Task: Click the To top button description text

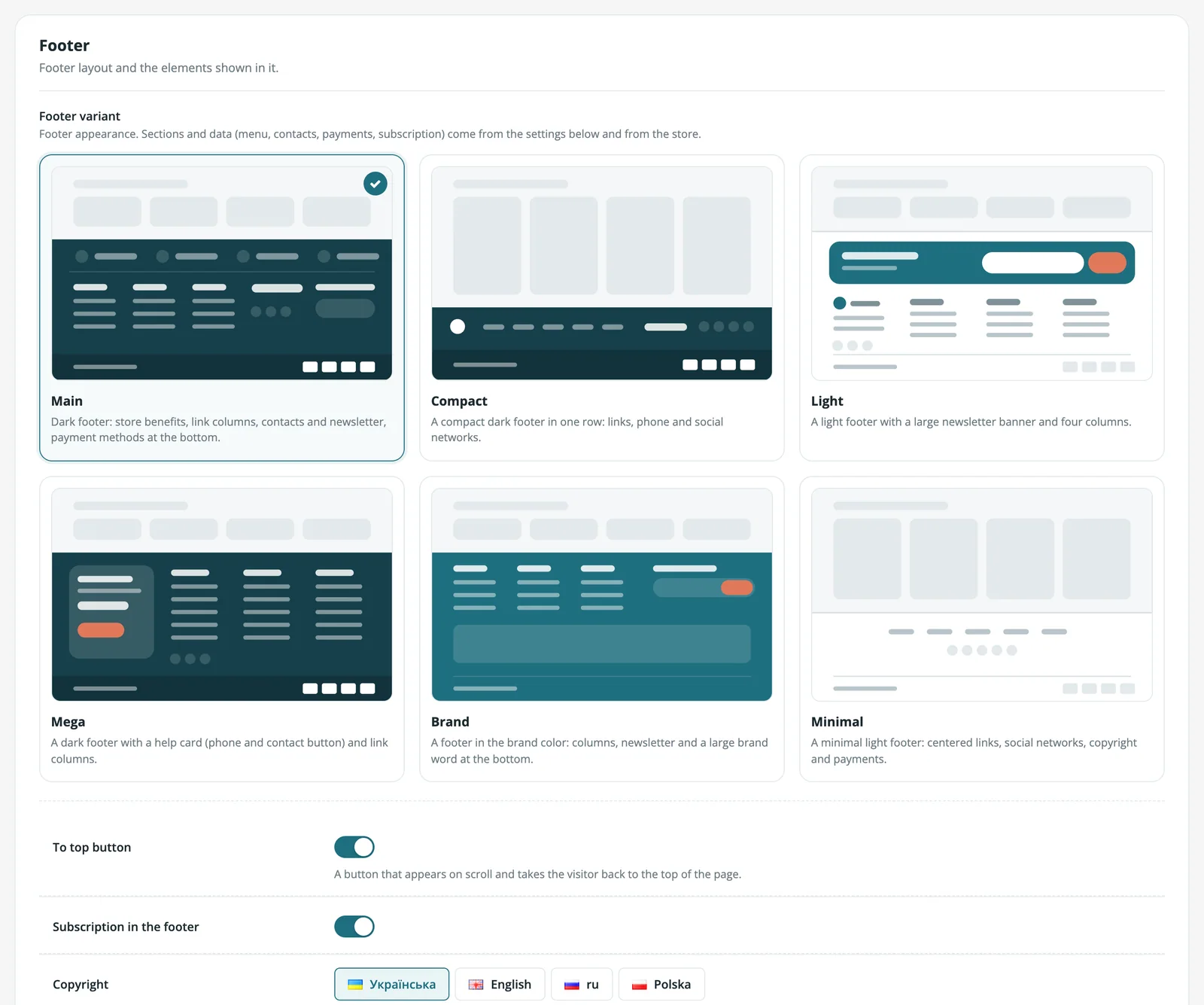Action: tap(537, 874)
